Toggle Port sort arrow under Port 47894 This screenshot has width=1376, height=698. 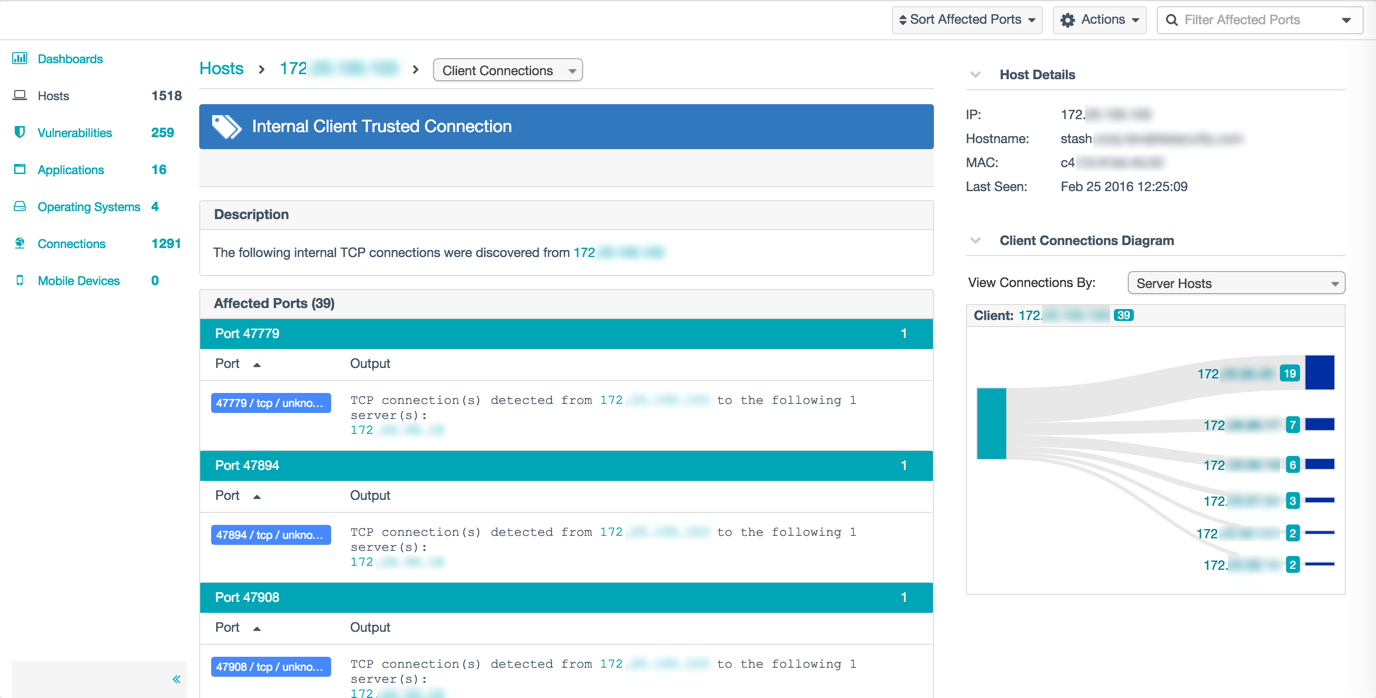pos(257,497)
